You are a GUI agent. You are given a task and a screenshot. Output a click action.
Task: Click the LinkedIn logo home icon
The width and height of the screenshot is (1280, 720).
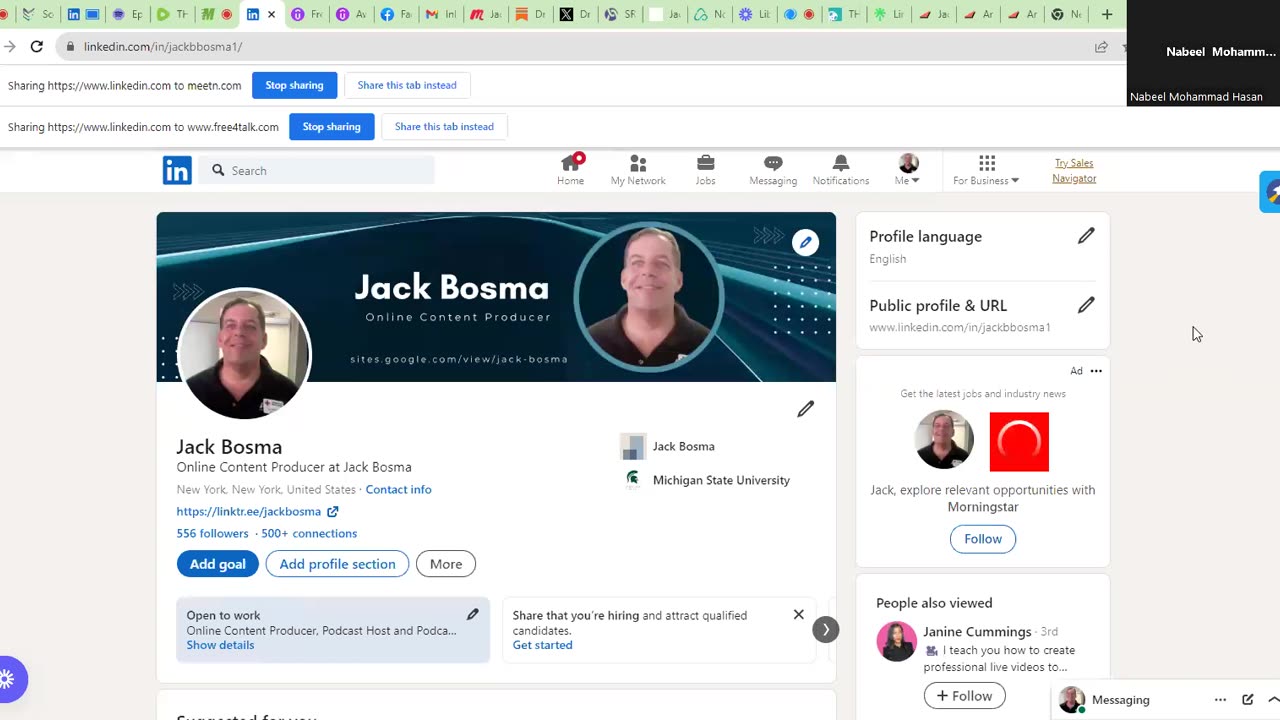177,170
